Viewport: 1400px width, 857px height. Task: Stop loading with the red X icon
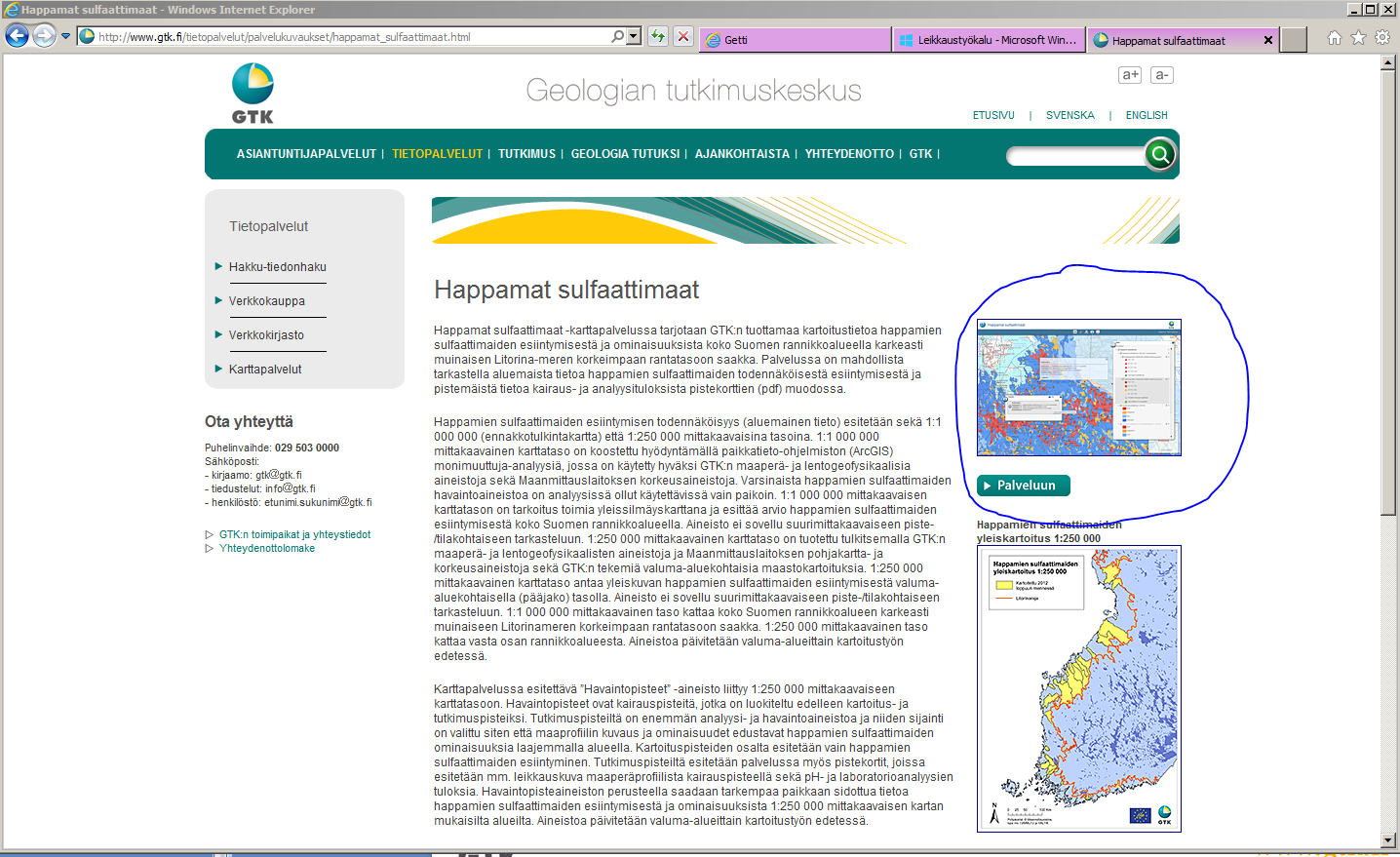tap(683, 37)
